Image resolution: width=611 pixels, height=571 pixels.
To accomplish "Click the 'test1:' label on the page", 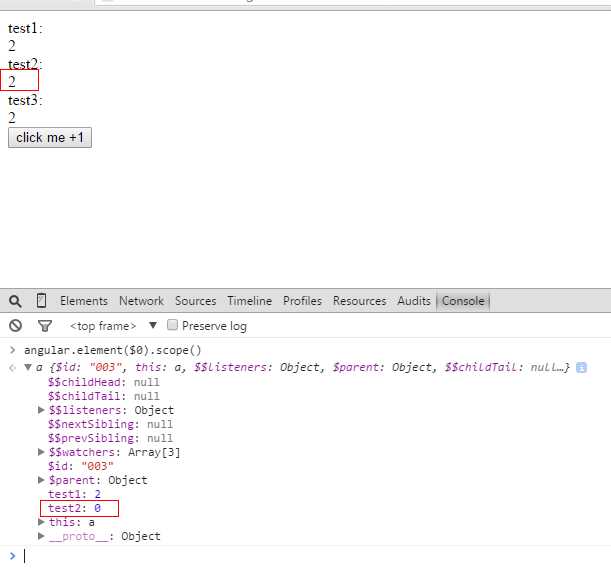I will click(25, 28).
